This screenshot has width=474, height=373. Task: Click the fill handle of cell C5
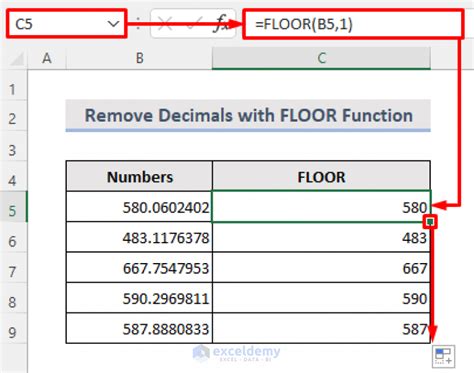point(430,221)
